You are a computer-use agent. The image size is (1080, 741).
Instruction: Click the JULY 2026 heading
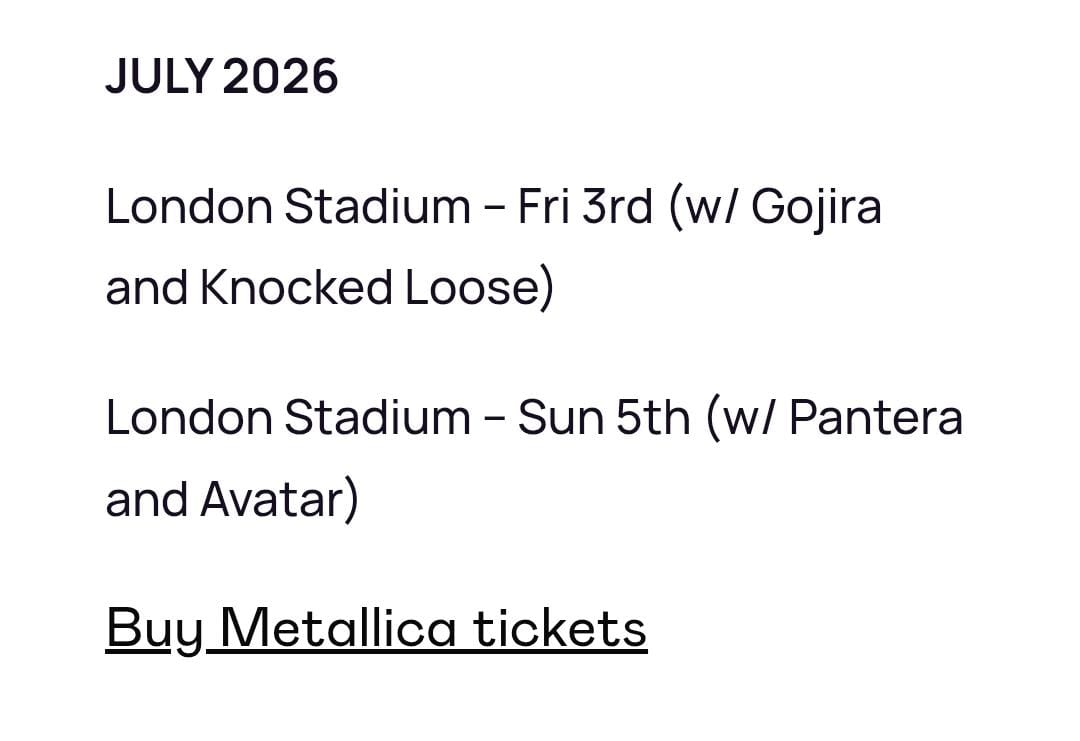click(222, 76)
